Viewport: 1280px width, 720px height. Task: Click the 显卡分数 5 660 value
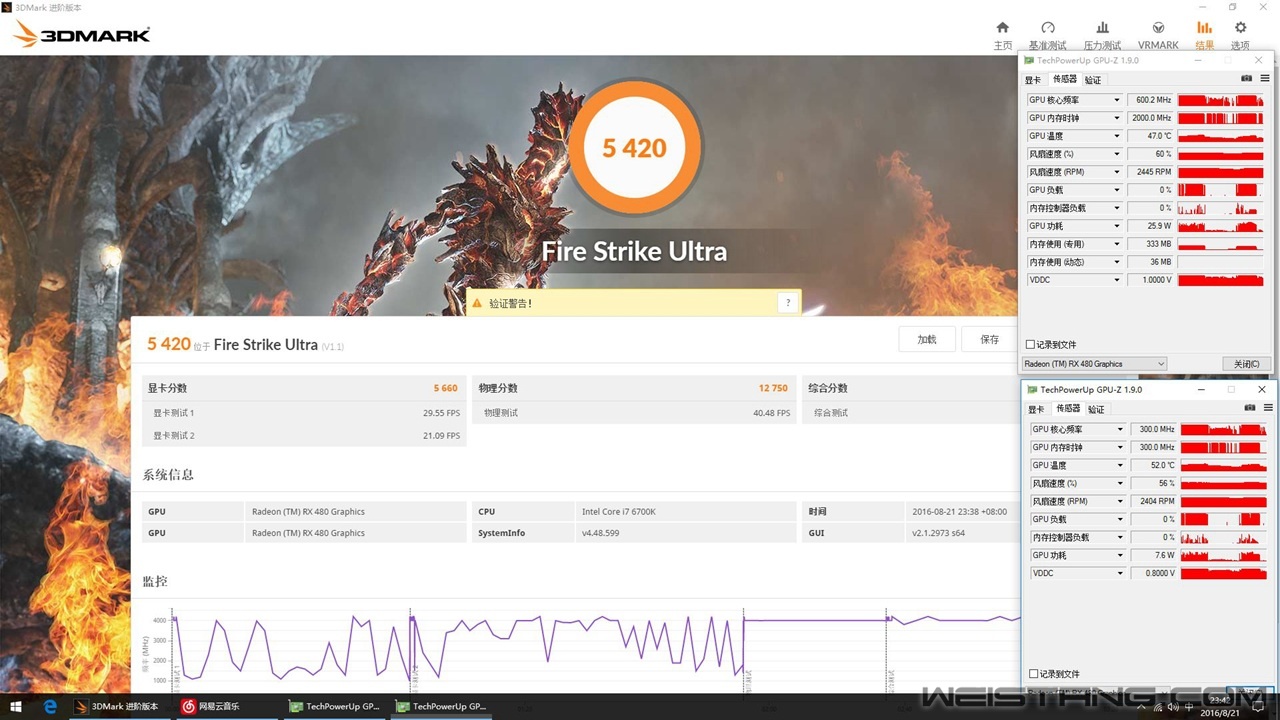pyautogui.click(x=446, y=388)
